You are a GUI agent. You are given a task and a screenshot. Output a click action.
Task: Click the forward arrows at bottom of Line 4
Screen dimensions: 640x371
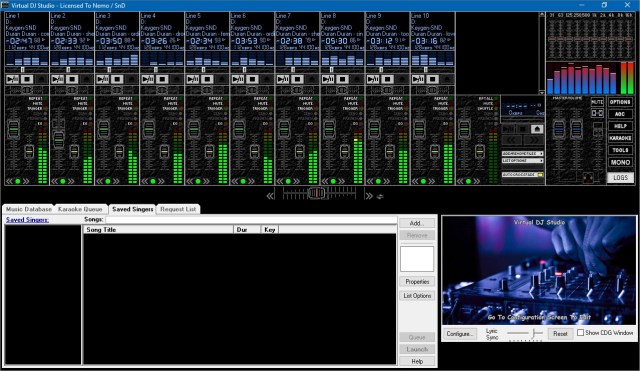coord(161,181)
